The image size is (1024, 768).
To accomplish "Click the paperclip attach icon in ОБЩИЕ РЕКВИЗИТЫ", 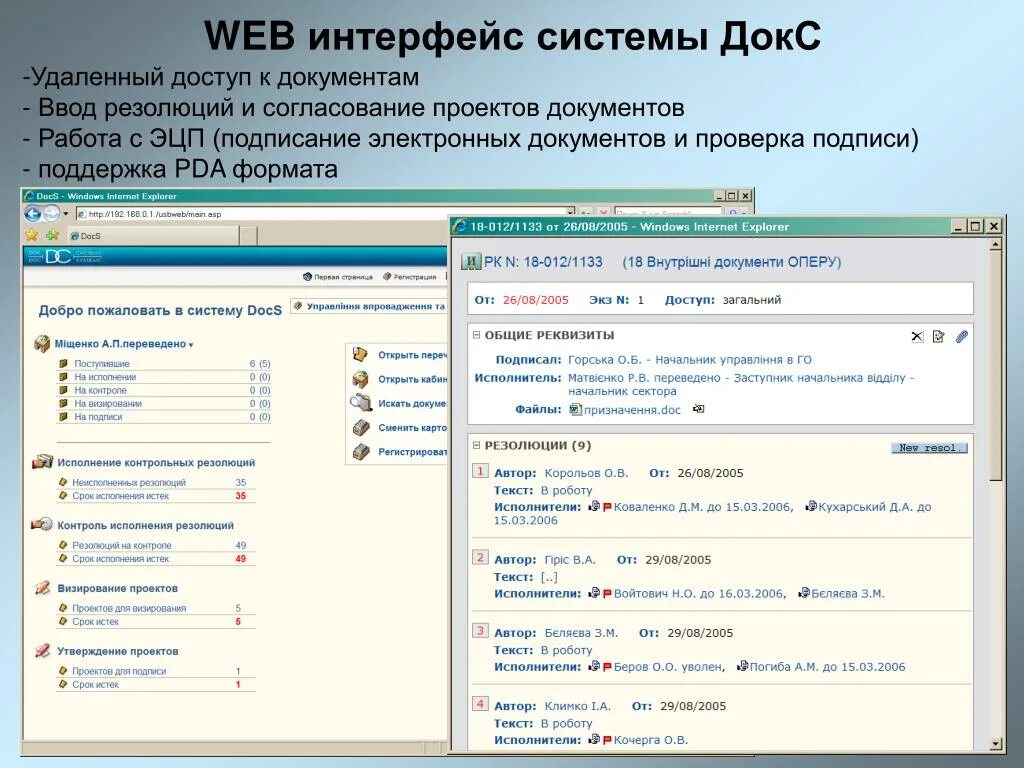I will click(961, 336).
